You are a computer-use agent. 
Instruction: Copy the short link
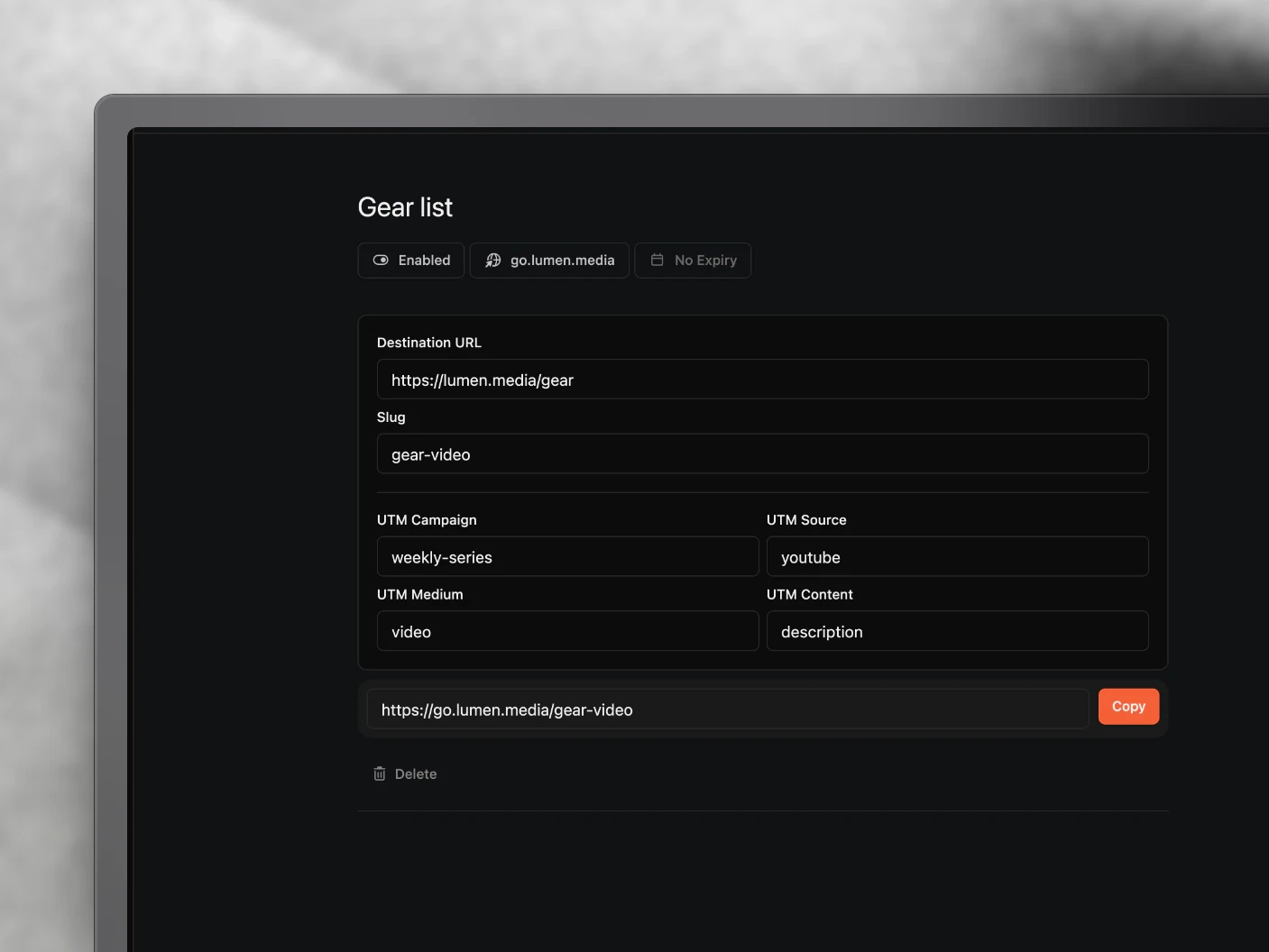coord(1128,707)
